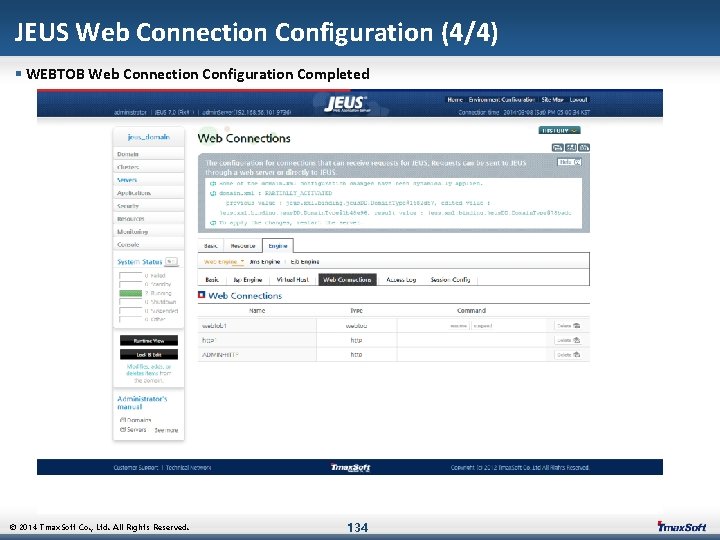
Task: Open the Virtual Host tab
Action: coord(292,279)
